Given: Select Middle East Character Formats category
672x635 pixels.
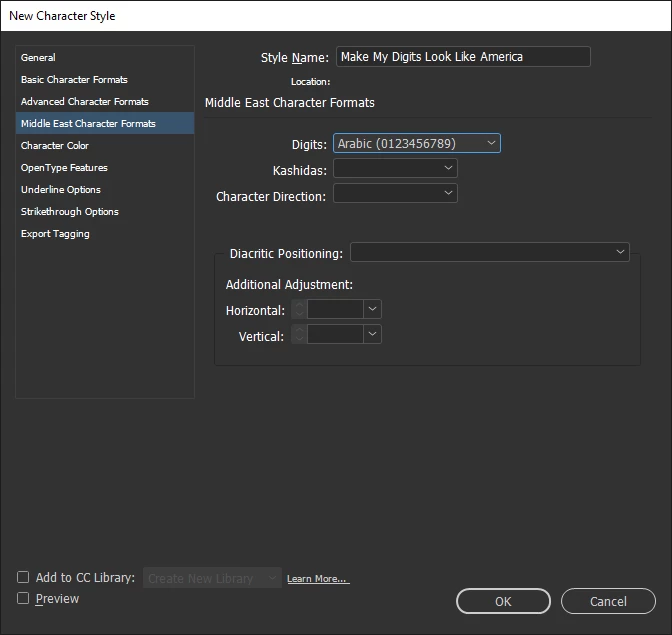Looking at the screenshot, I should coord(105,123).
